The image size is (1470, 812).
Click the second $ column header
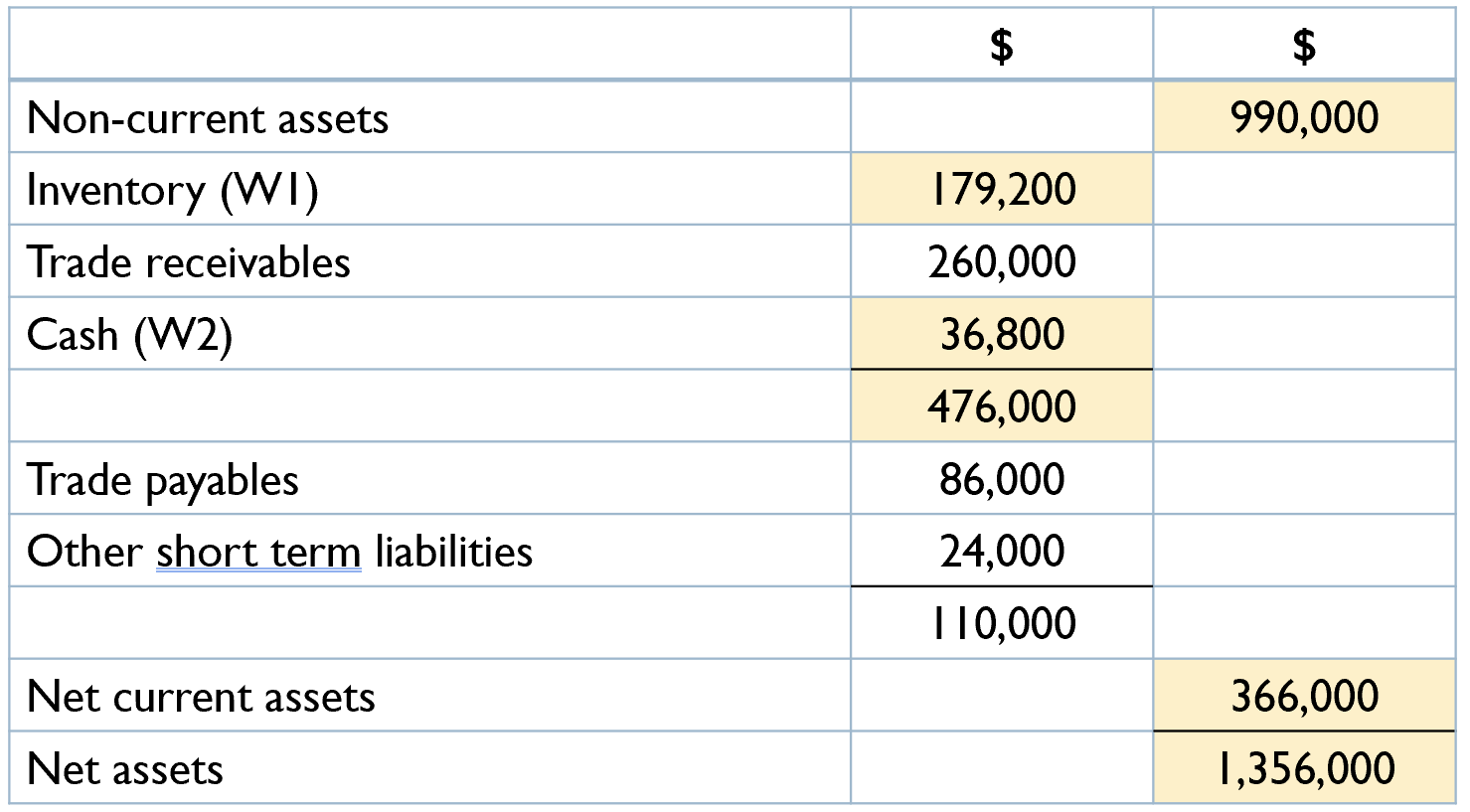(x=1303, y=46)
